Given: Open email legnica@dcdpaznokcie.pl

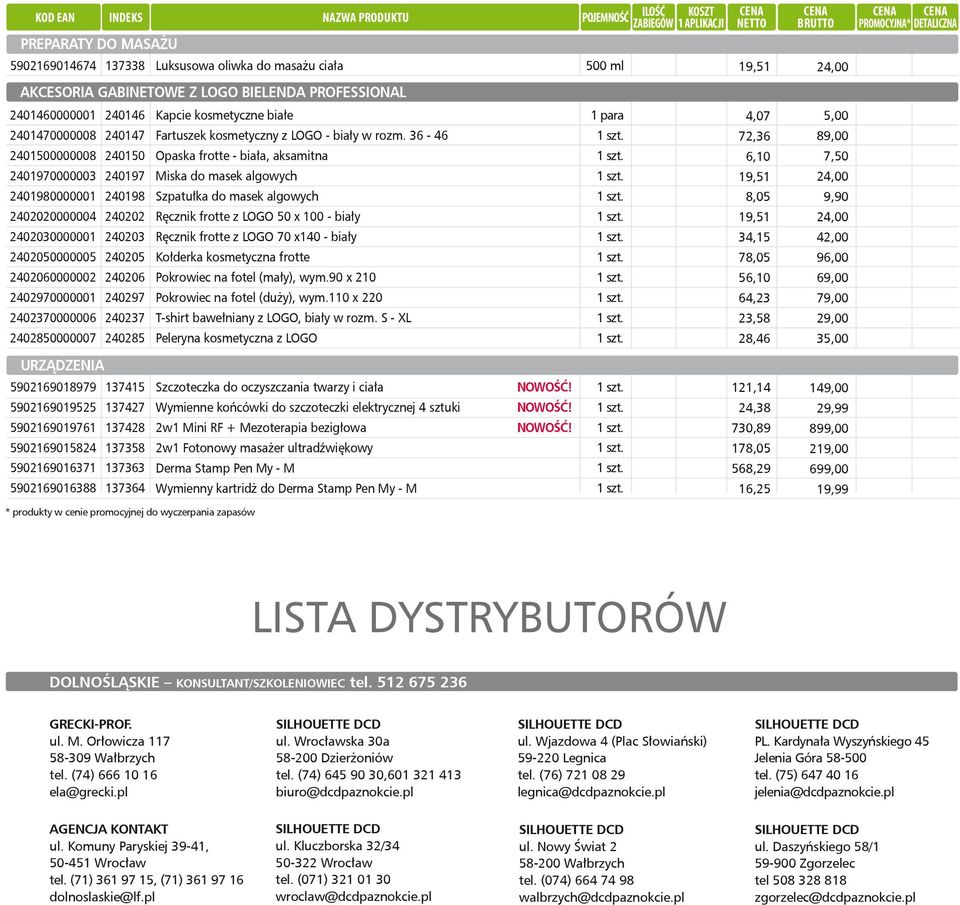Looking at the screenshot, I should click(591, 792).
